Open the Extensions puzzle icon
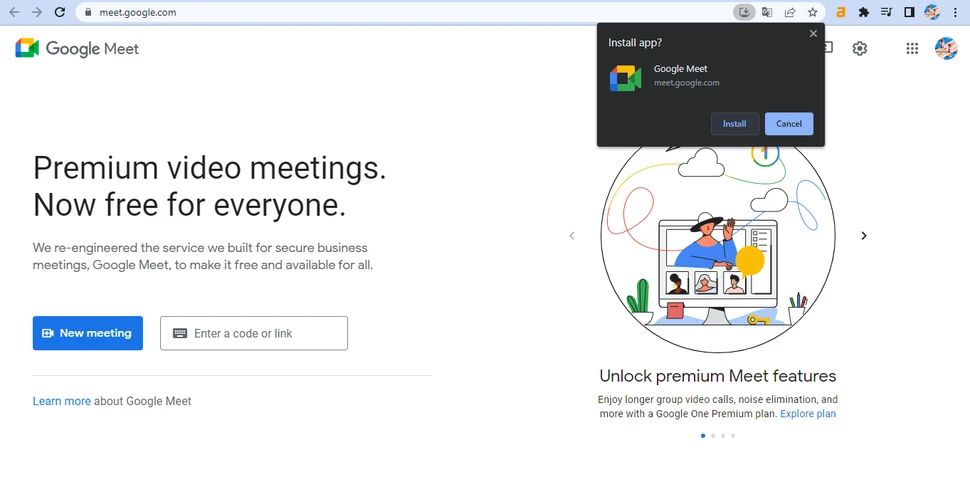Screen dimensions: 970x487 (864, 12)
